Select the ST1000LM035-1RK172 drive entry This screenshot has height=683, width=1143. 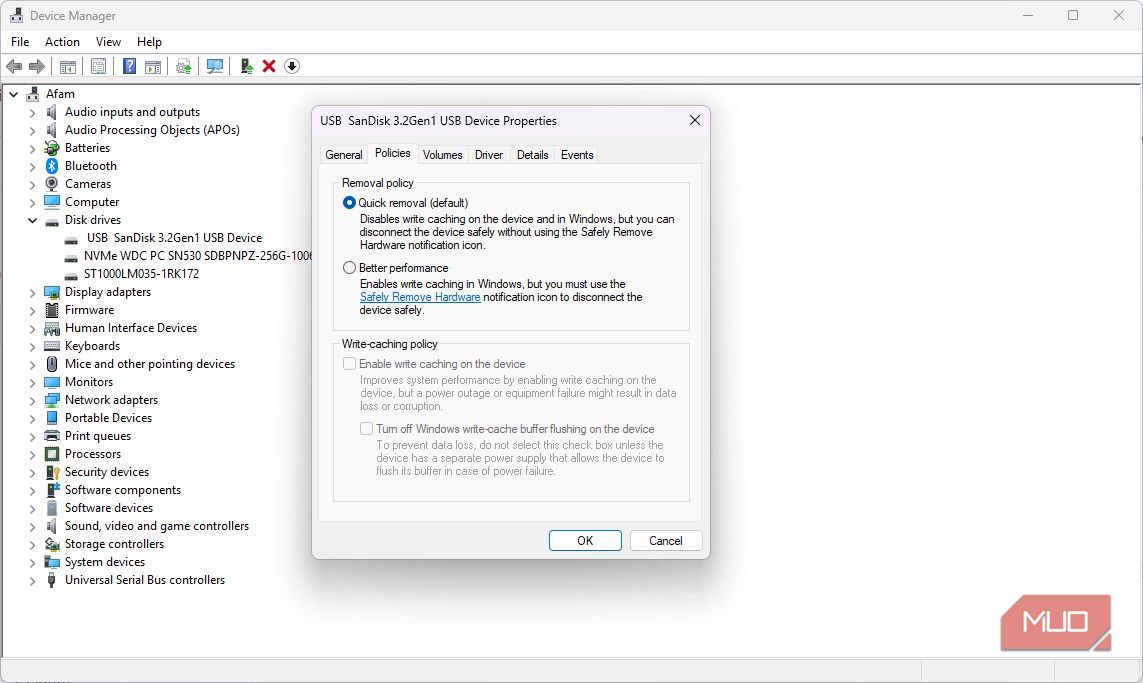click(x=141, y=274)
